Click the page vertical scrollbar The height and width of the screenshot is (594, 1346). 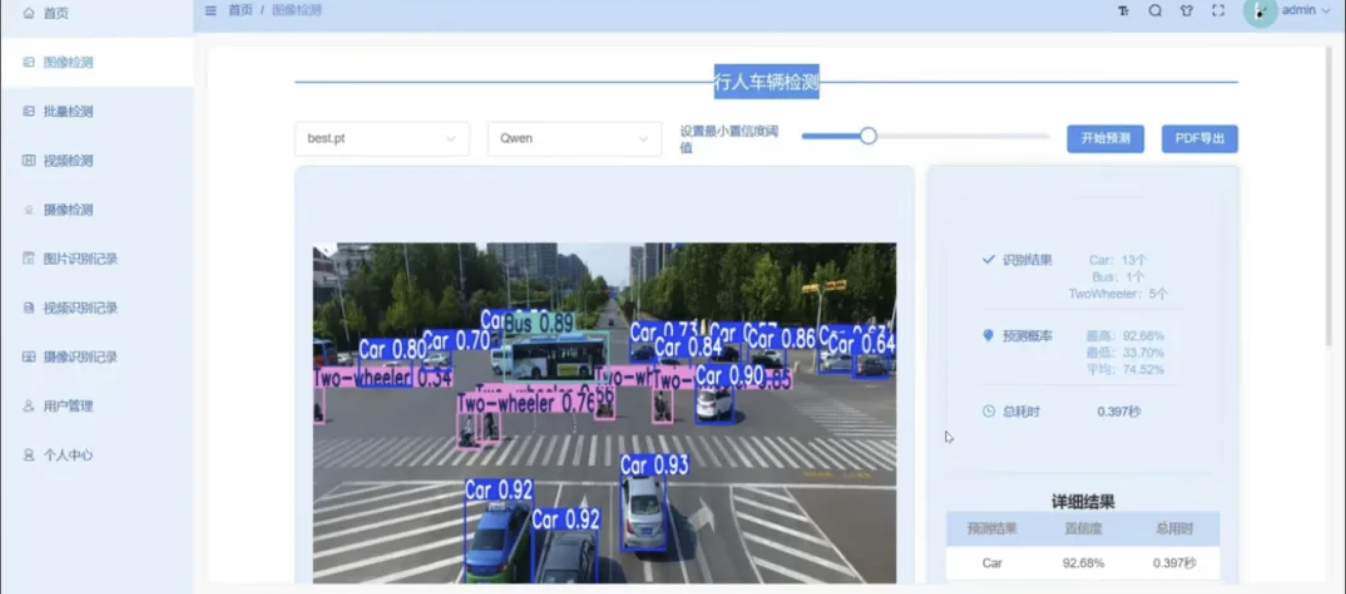pos(1328,197)
